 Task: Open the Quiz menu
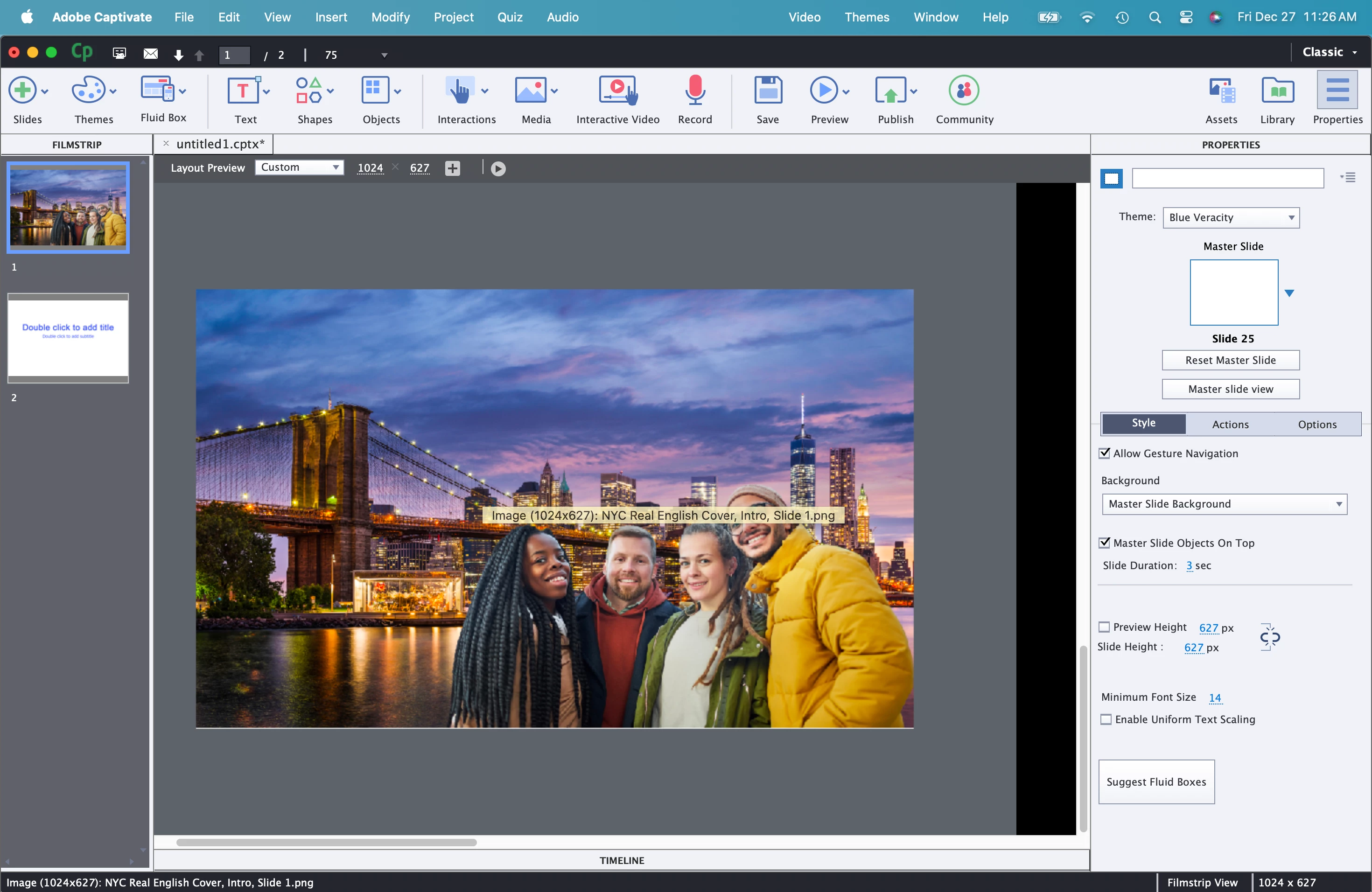pyautogui.click(x=510, y=17)
